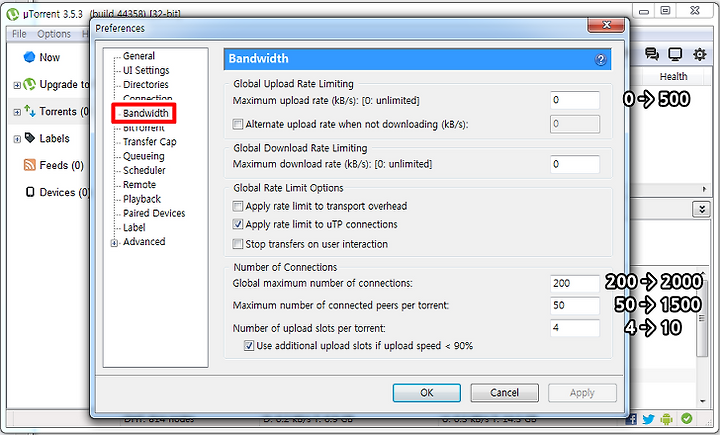Click the horizontal scroll right arrow in torrent list
720x435 pixels.
tap(704, 189)
